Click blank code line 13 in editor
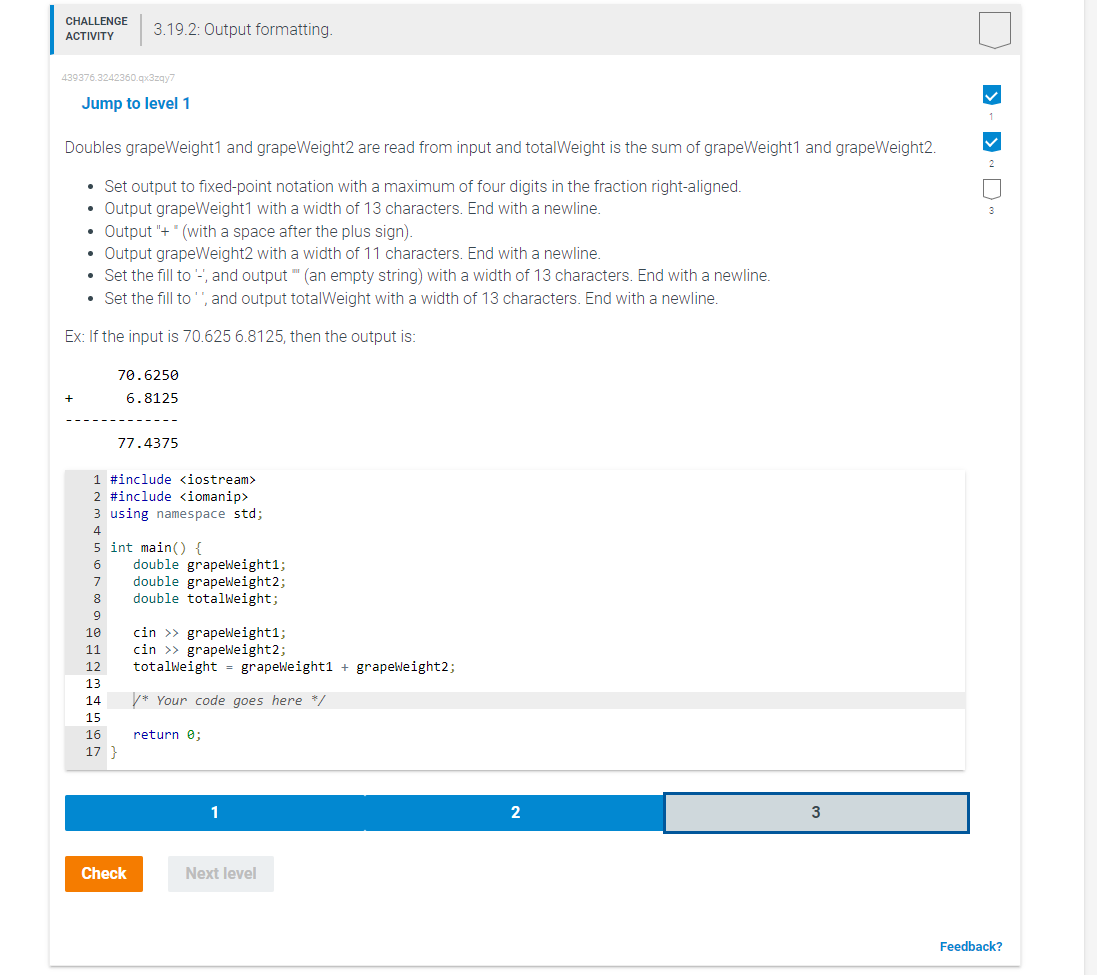 pyautogui.click(x=535, y=683)
